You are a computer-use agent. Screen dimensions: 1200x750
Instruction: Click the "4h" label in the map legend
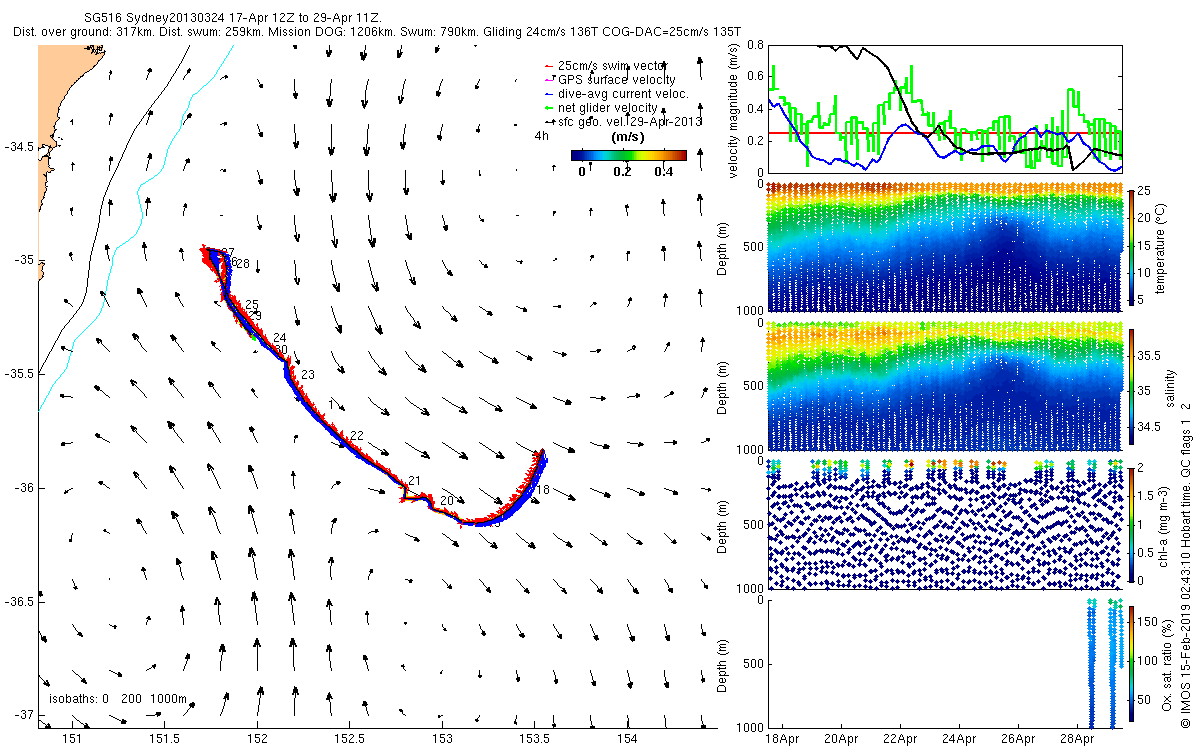pos(541,134)
